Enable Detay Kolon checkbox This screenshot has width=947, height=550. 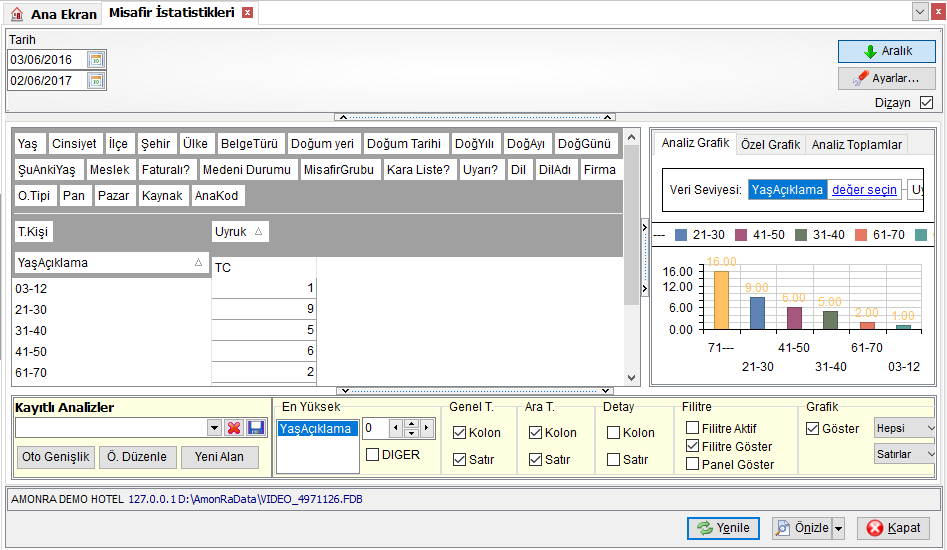(613, 432)
